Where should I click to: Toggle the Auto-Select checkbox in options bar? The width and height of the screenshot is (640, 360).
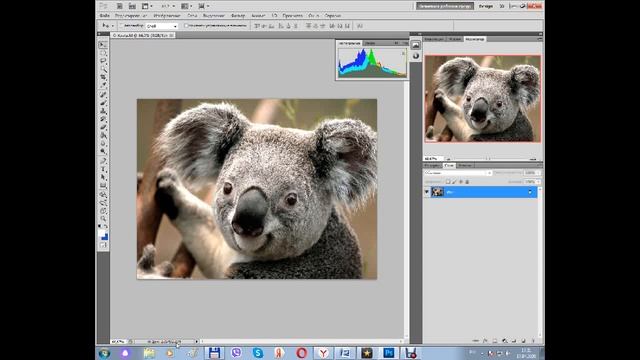[x=122, y=26]
